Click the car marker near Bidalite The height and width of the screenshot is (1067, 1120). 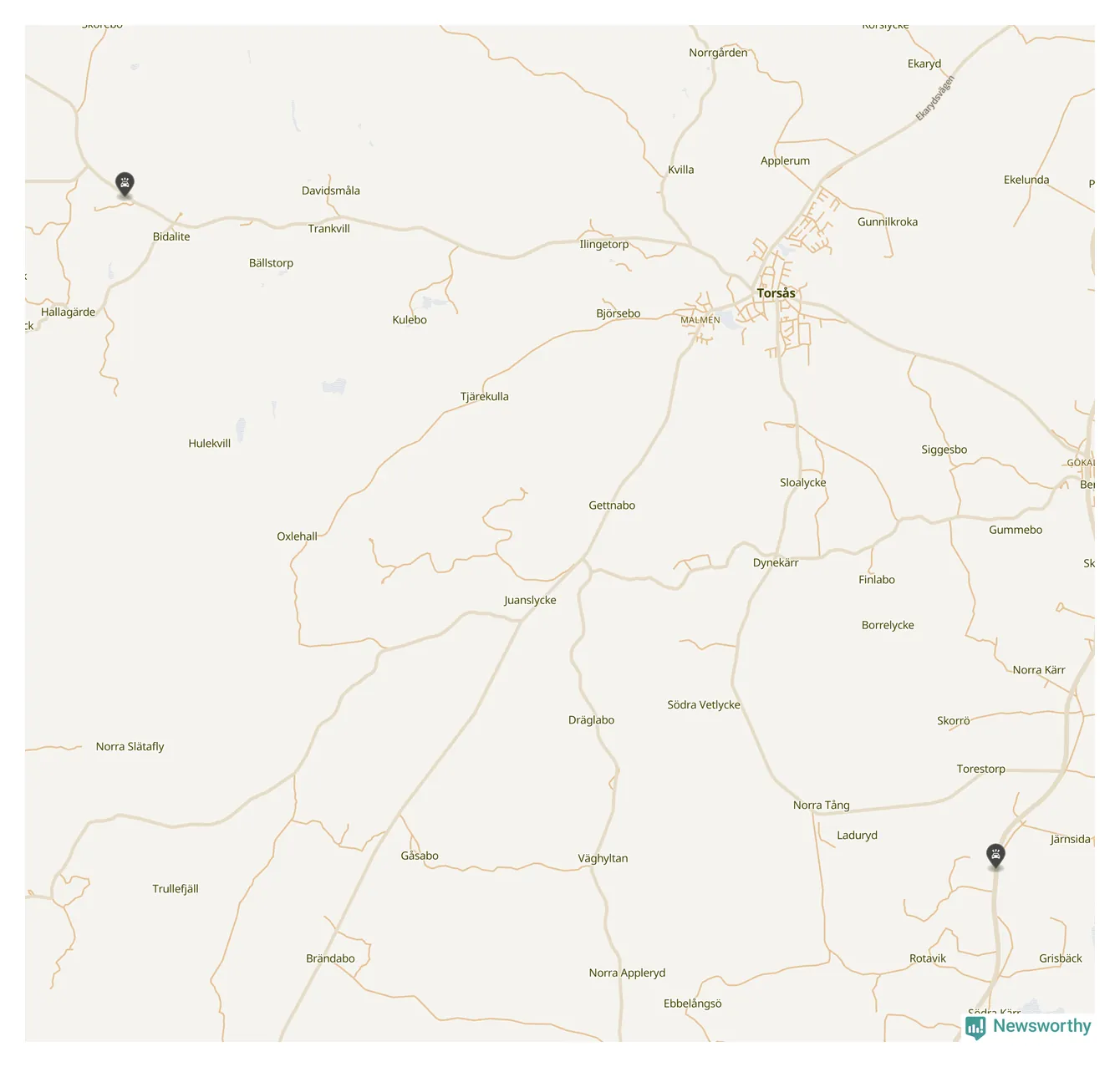point(125,185)
